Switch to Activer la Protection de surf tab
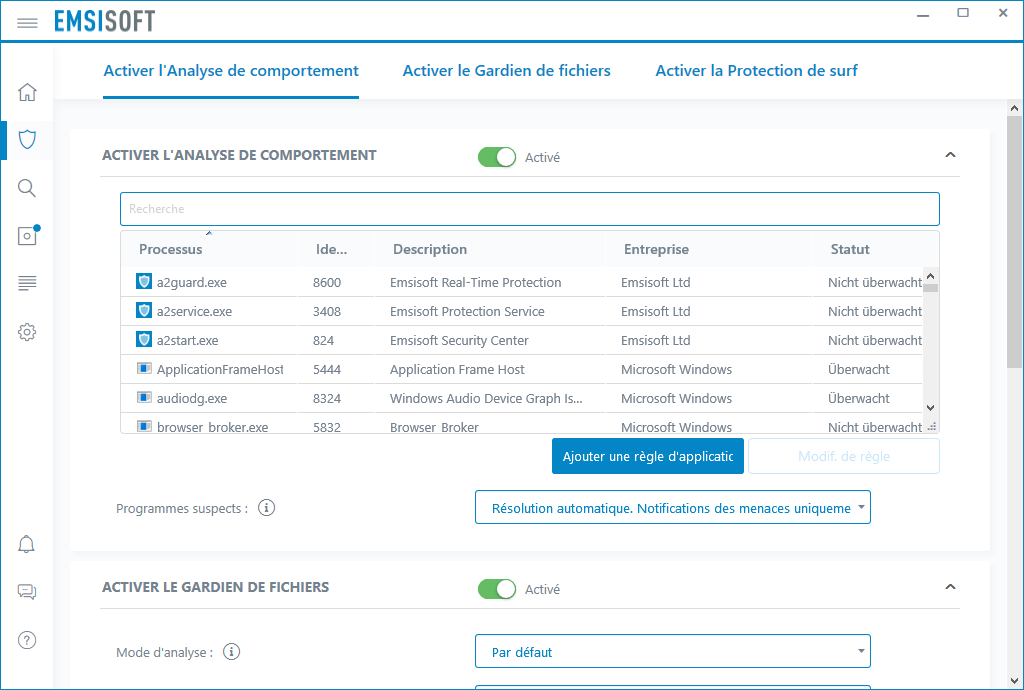The height and width of the screenshot is (690, 1024). tap(756, 71)
